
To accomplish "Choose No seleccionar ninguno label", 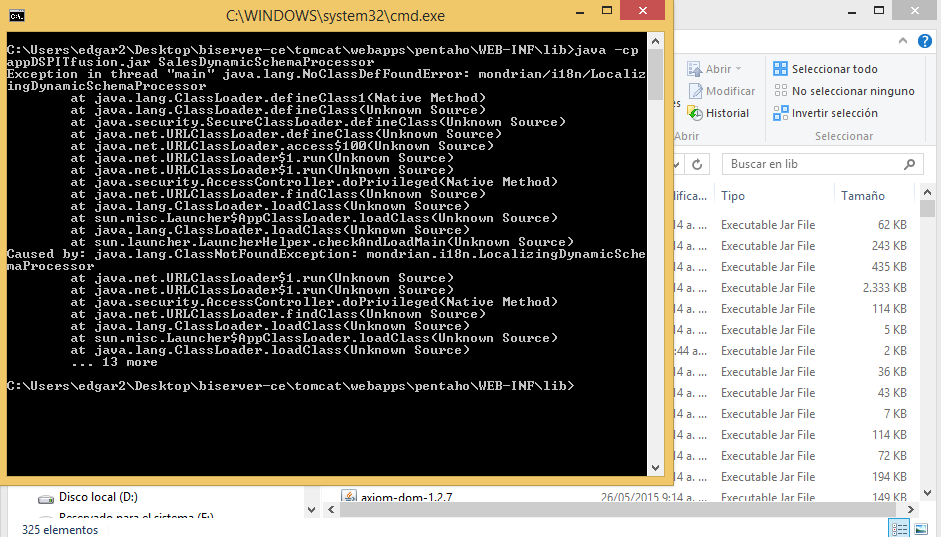I will pos(853,91).
